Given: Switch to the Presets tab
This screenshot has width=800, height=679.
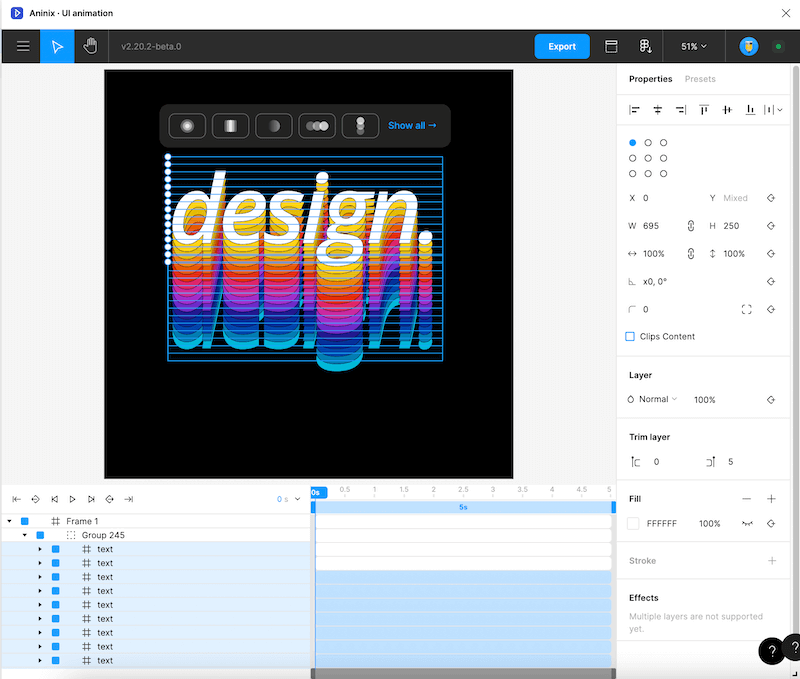Looking at the screenshot, I should tap(700, 79).
